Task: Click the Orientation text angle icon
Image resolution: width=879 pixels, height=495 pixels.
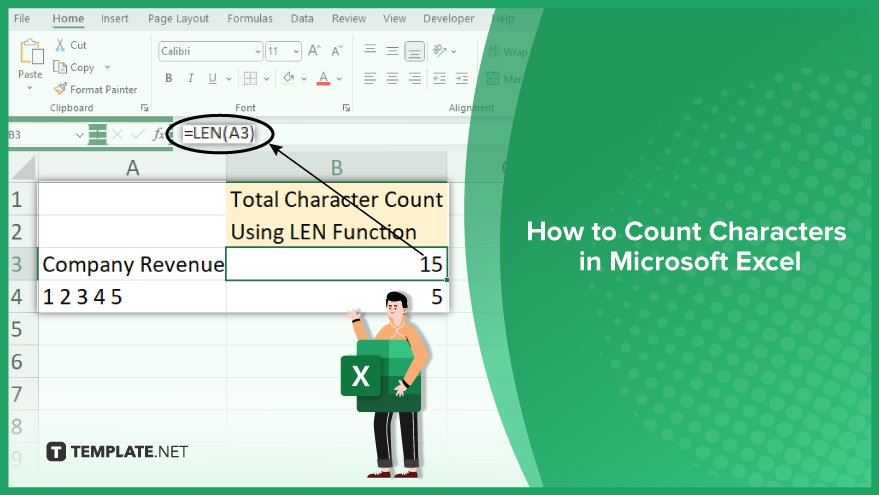Action: coord(440,51)
